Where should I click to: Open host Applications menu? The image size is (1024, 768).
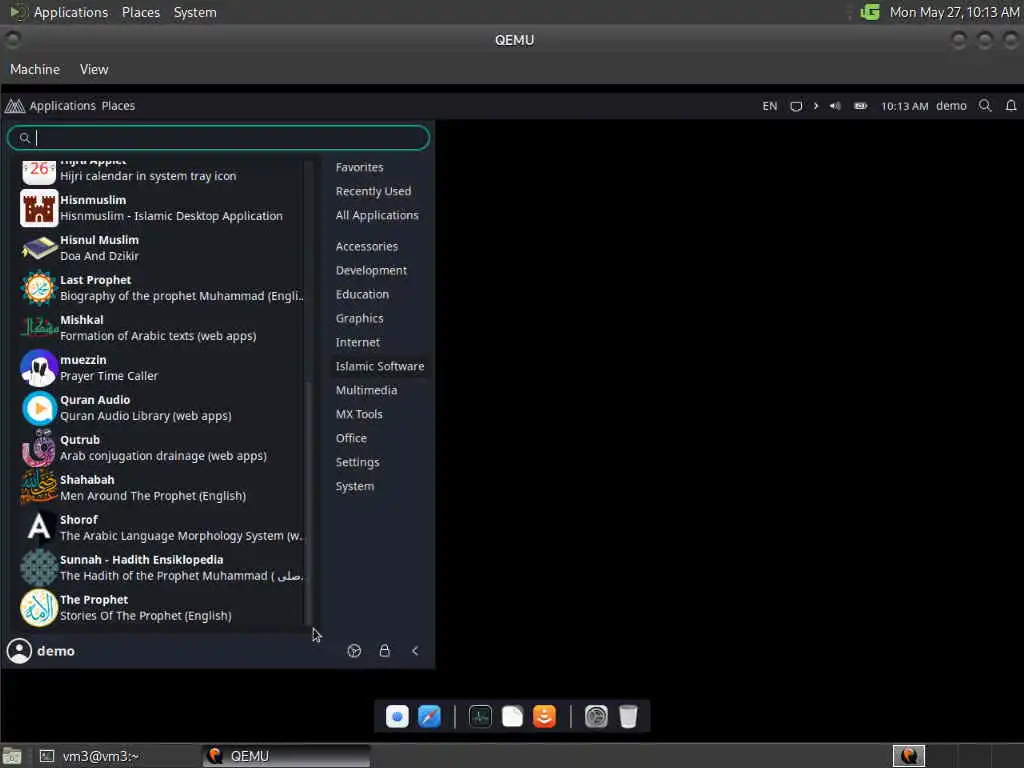pyautogui.click(x=71, y=12)
